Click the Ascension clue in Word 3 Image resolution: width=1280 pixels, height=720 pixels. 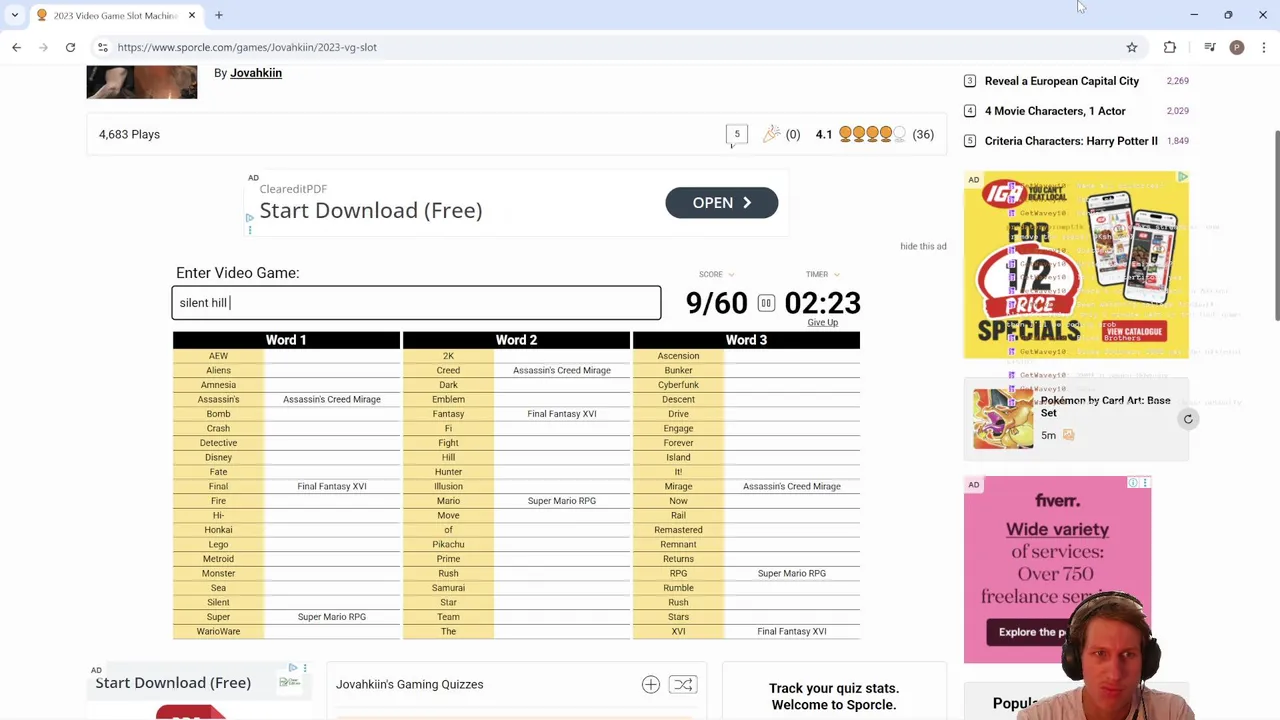click(x=678, y=356)
